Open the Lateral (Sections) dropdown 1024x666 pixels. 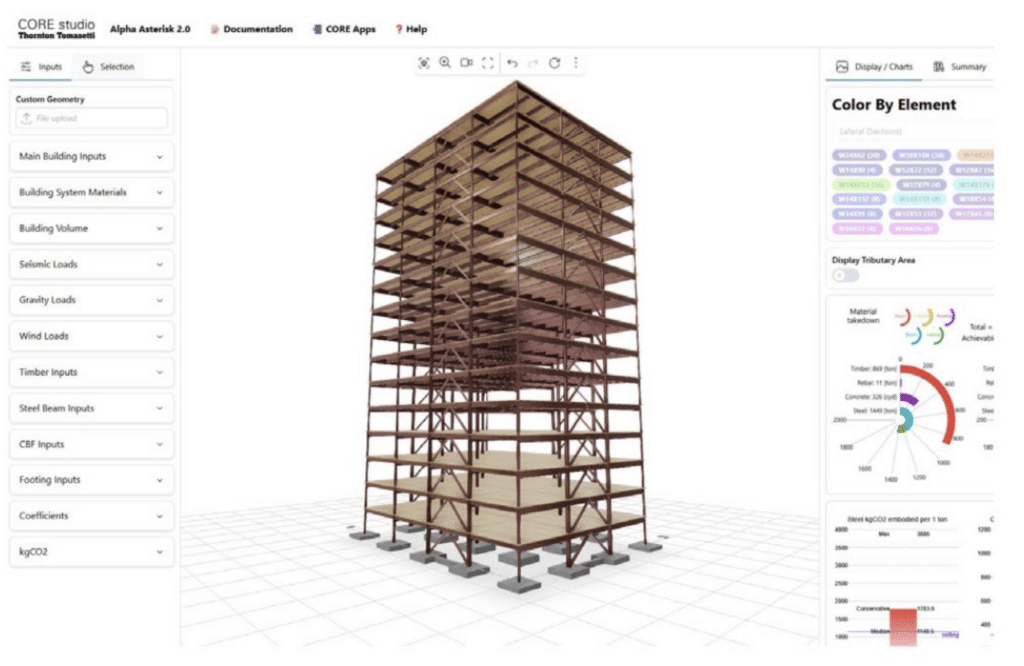click(910, 131)
